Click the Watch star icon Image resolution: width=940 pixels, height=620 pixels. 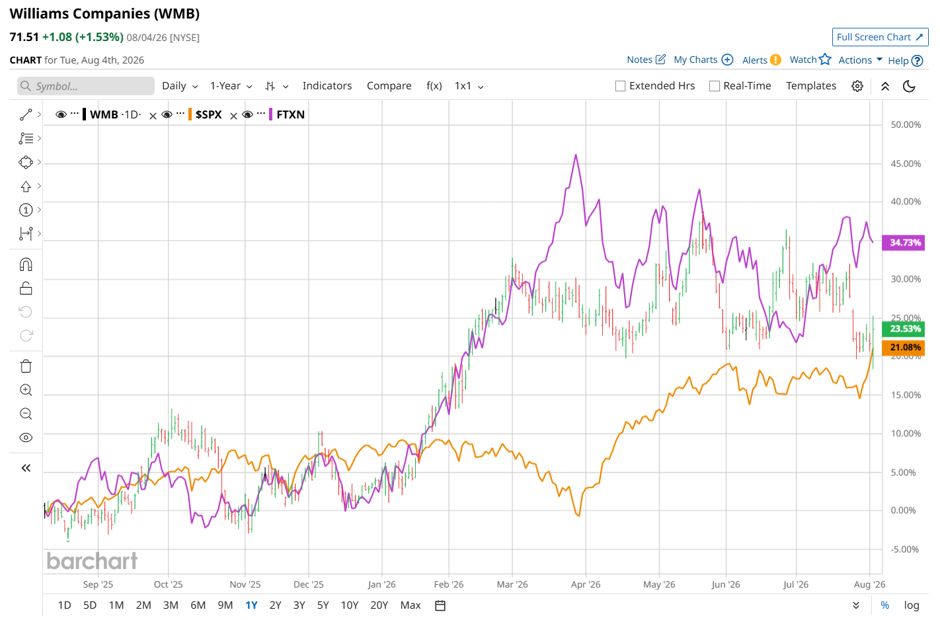(825, 59)
